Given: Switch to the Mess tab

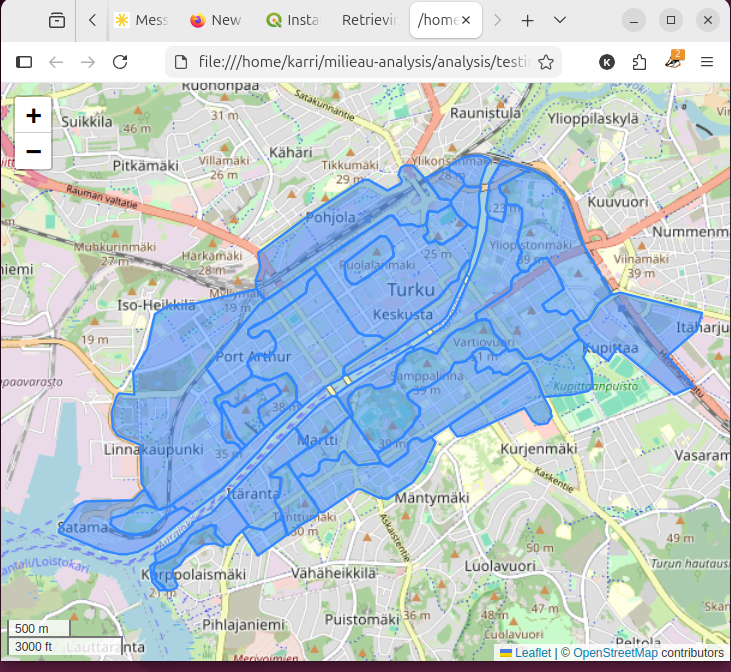Looking at the screenshot, I should (x=140, y=20).
